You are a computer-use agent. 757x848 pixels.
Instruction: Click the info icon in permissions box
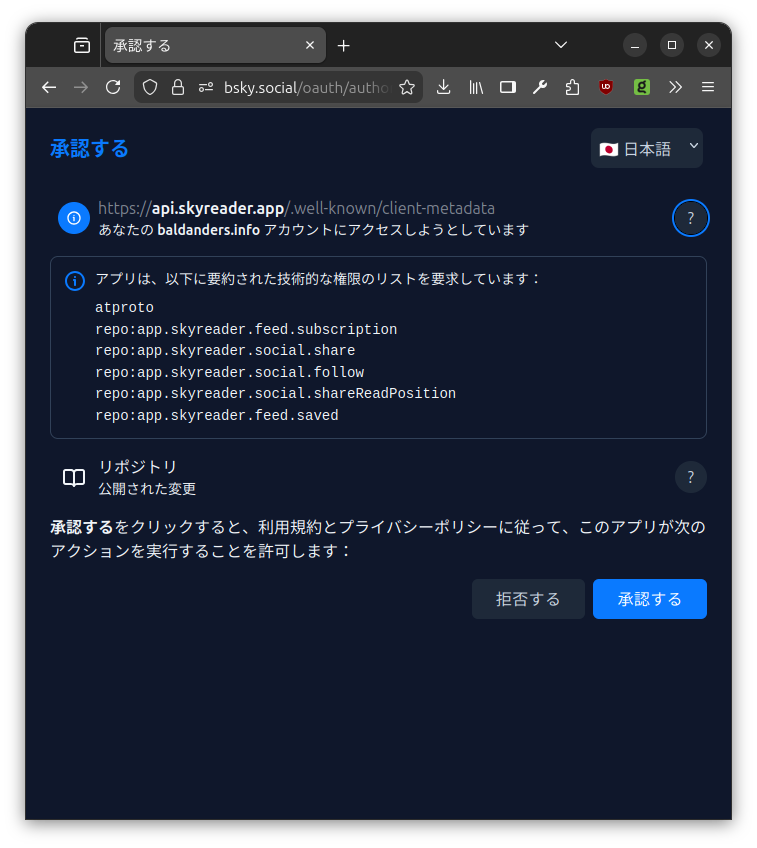[75, 281]
